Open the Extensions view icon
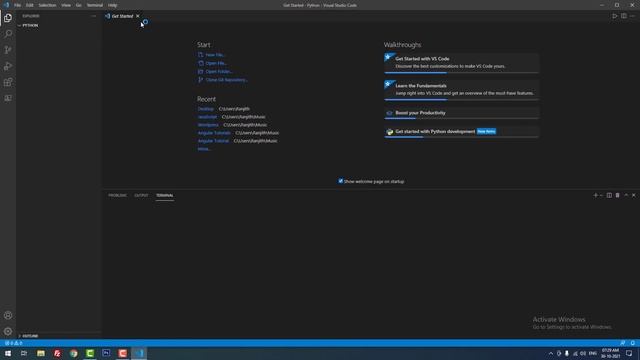Viewport: 640px width, 360px height. 8,82
